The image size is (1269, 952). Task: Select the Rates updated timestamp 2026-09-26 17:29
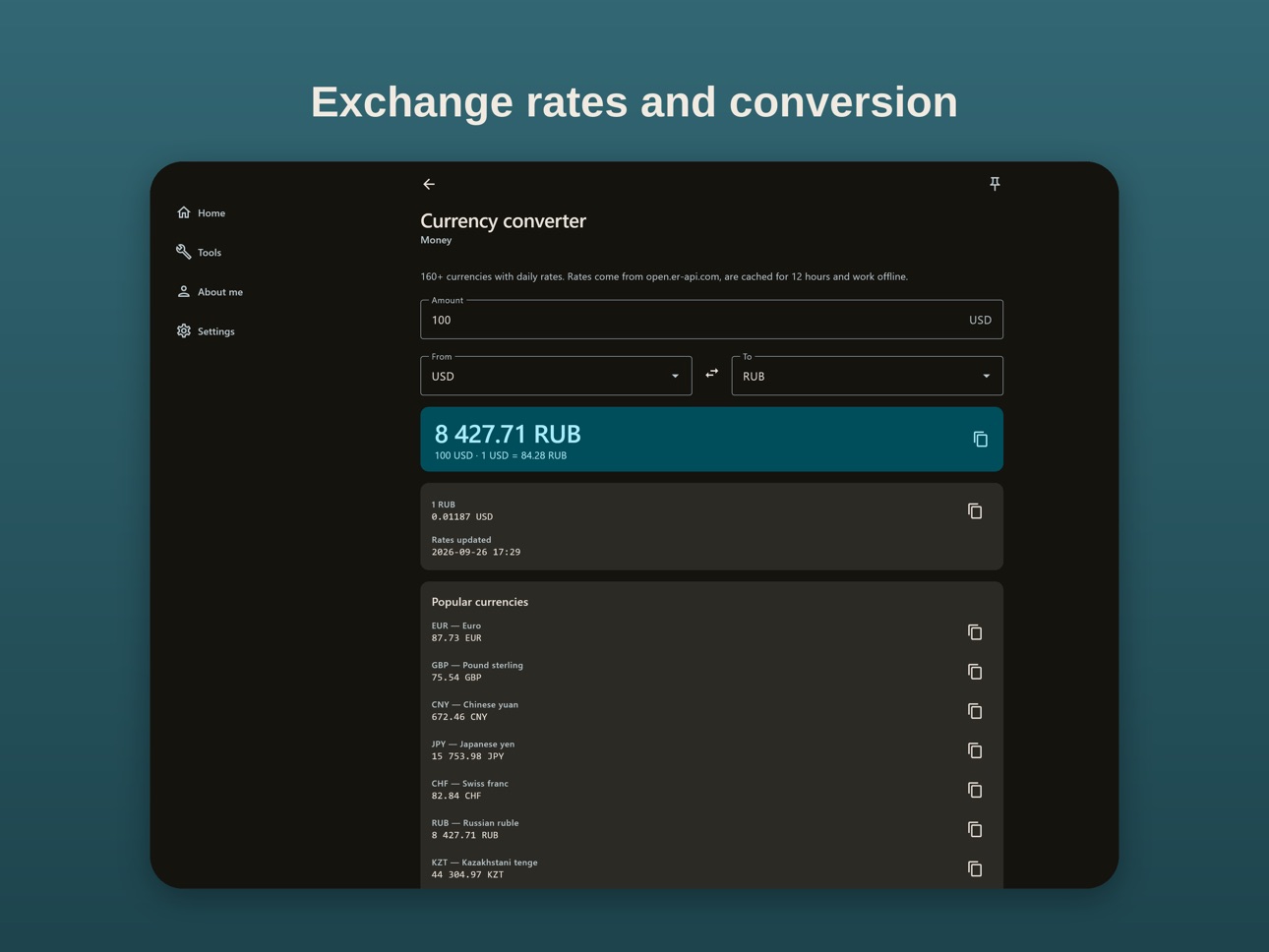coord(476,553)
